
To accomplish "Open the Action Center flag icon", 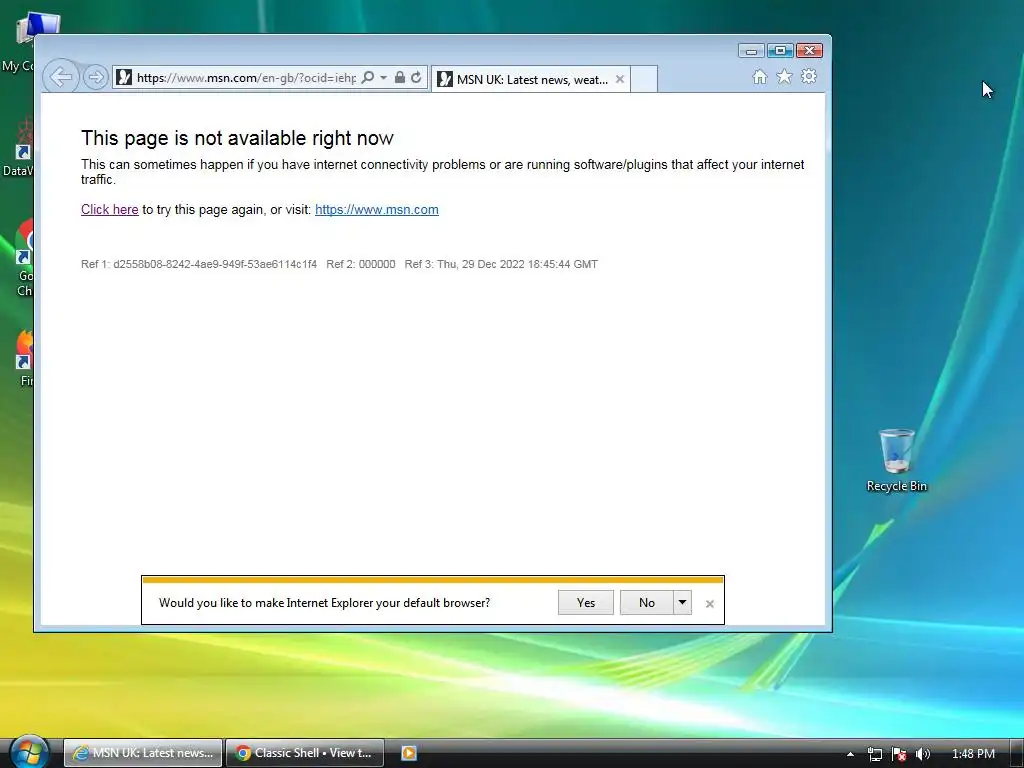I will pos(899,754).
